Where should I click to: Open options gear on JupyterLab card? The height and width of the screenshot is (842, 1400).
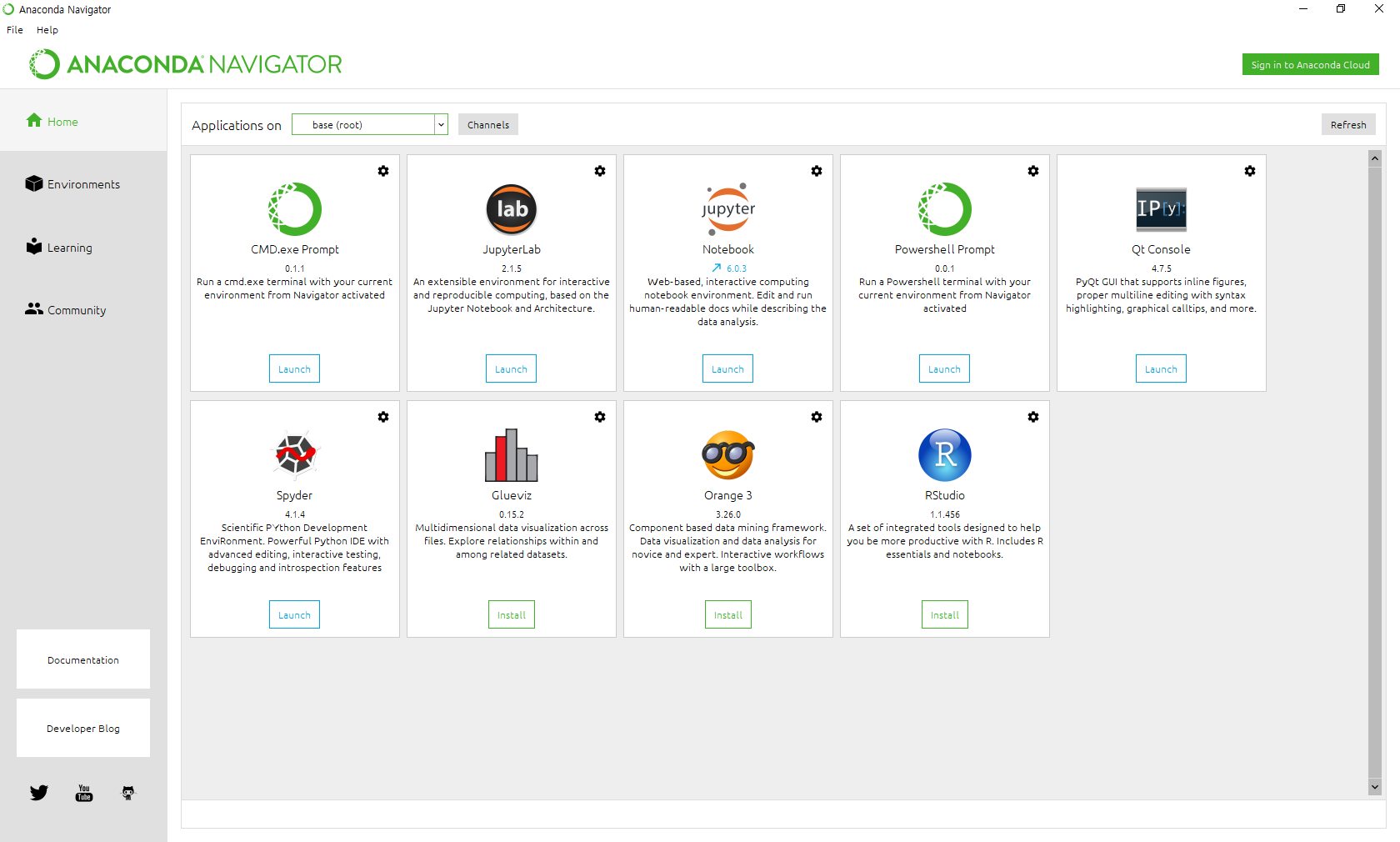[x=600, y=171]
